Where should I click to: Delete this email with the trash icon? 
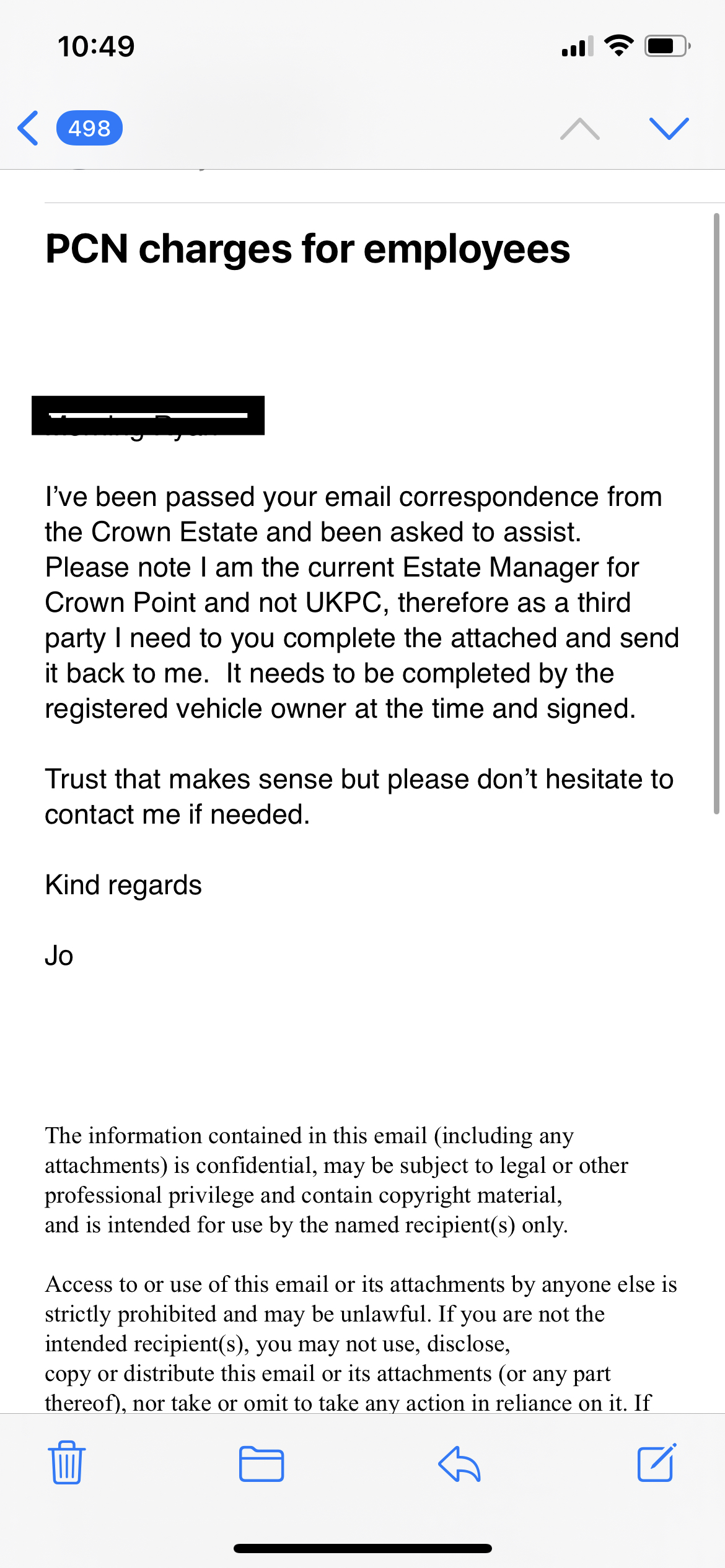66,1463
